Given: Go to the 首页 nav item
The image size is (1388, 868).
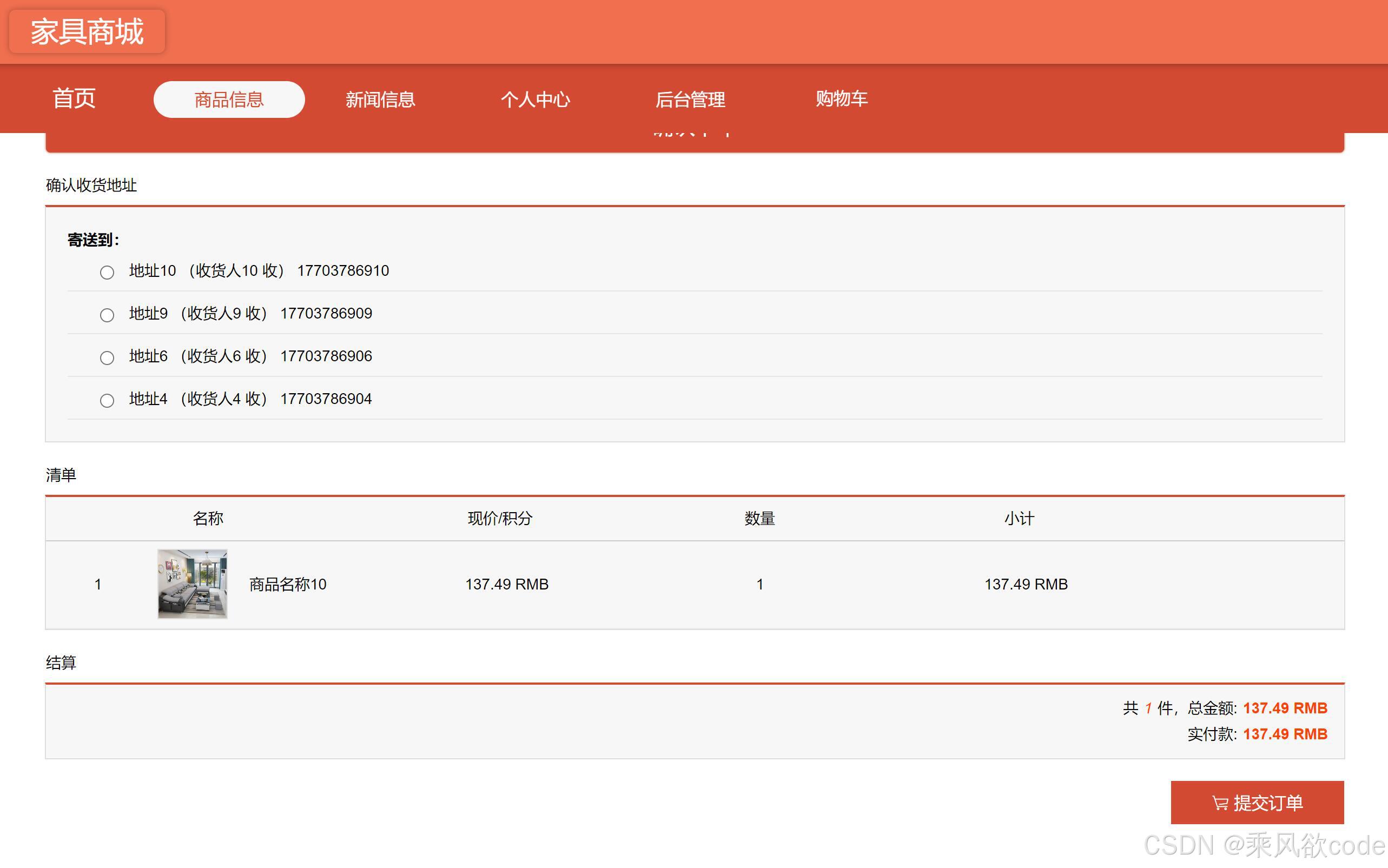Looking at the screenshot, I should [x=74, y=99].
